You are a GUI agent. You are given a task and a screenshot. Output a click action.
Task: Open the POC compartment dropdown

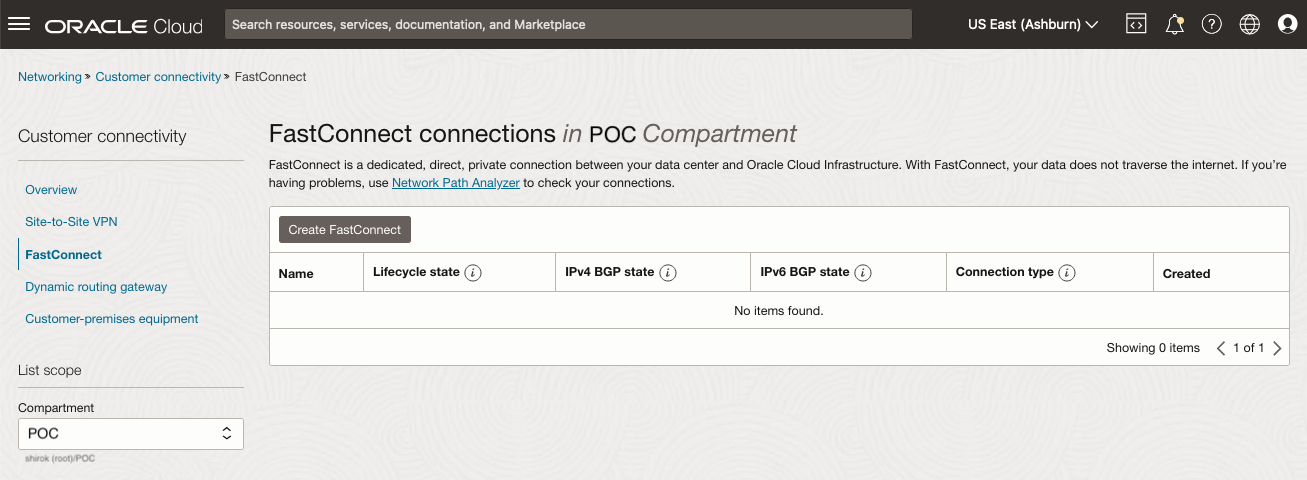tap(131, 434)
